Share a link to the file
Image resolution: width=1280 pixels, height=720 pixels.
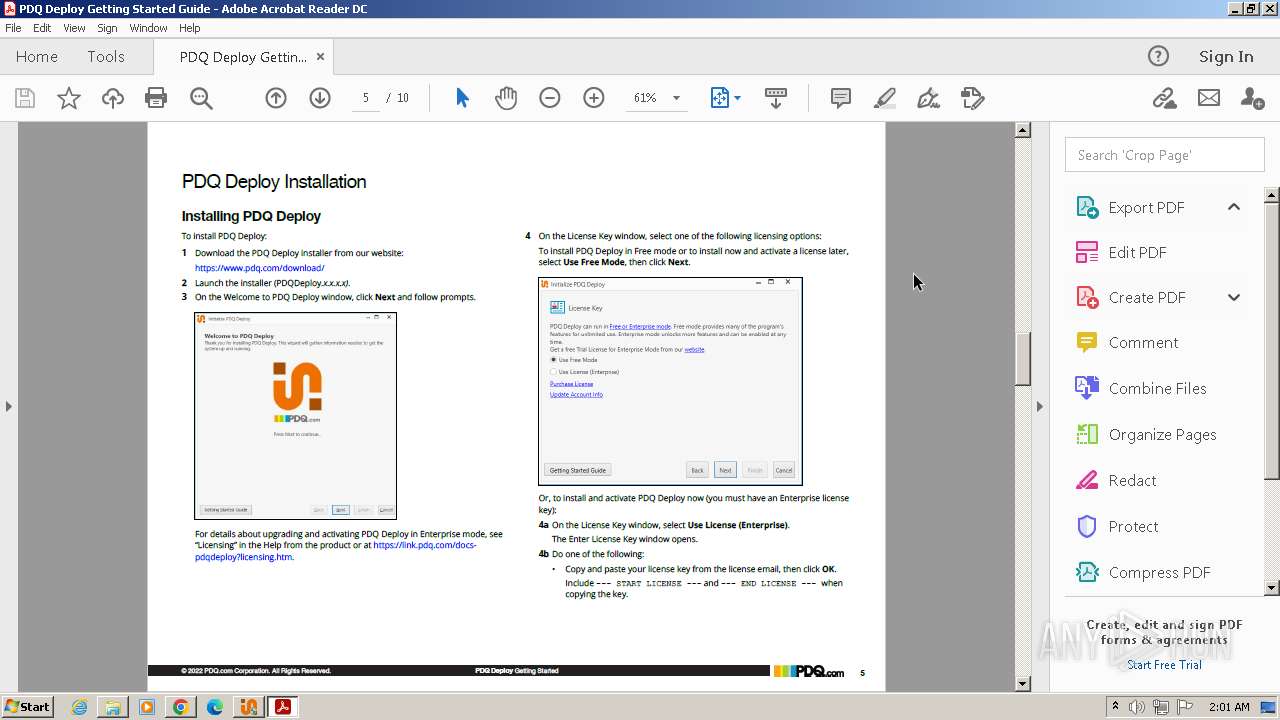click(x=1164, y=98)
